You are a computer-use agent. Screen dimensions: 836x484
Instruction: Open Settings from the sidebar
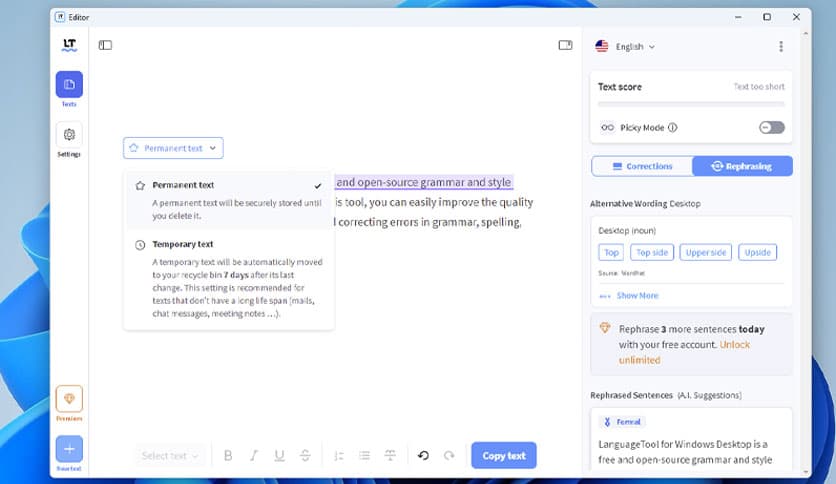[x=69, y=139]
